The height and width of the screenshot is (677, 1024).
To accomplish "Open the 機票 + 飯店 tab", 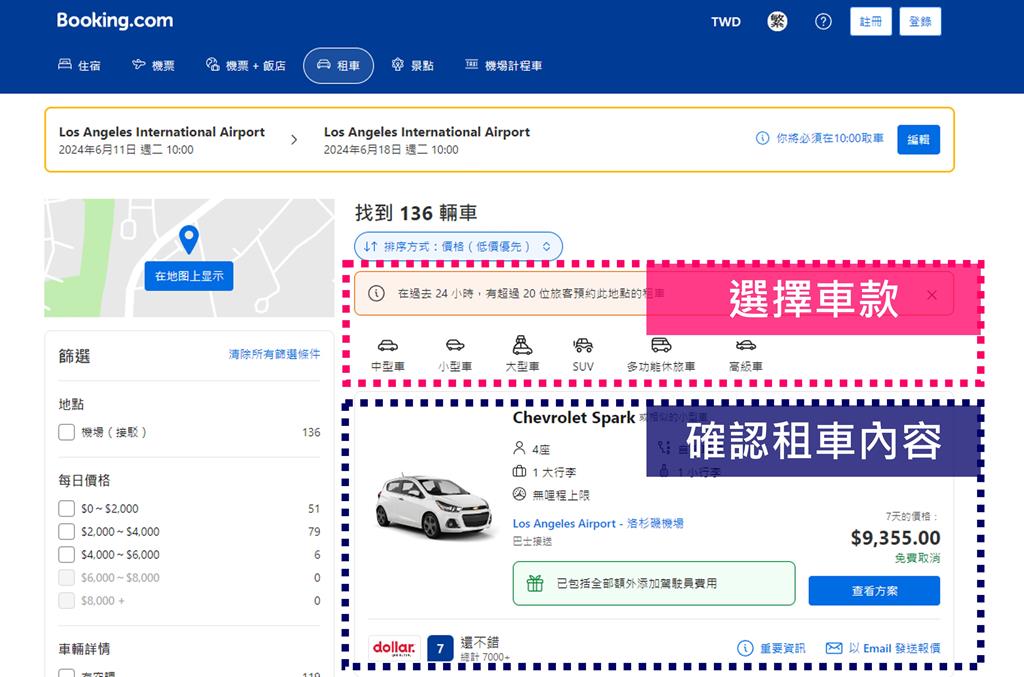I will tap(246, 65).
